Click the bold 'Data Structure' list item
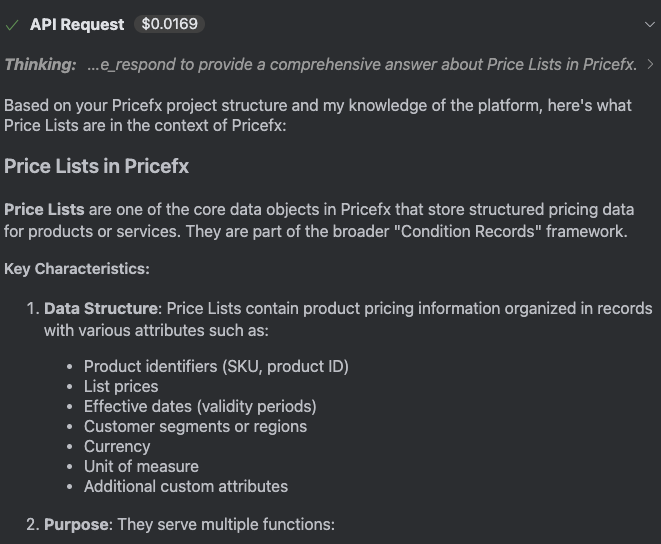Image resolution: width=661 pixels, height=544 pixels. click(101, 309)
